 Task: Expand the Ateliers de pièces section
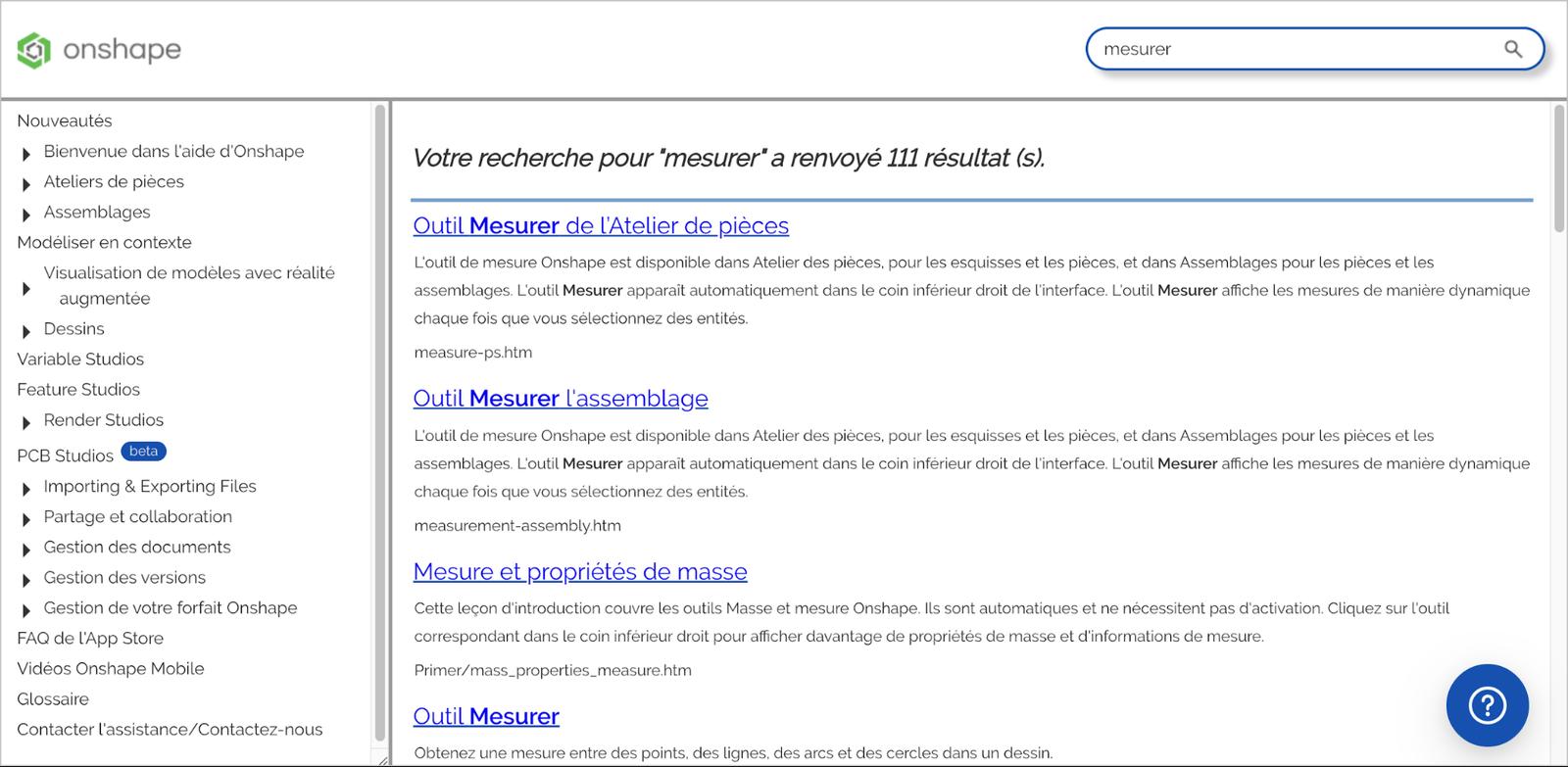[x=26, y=183]
